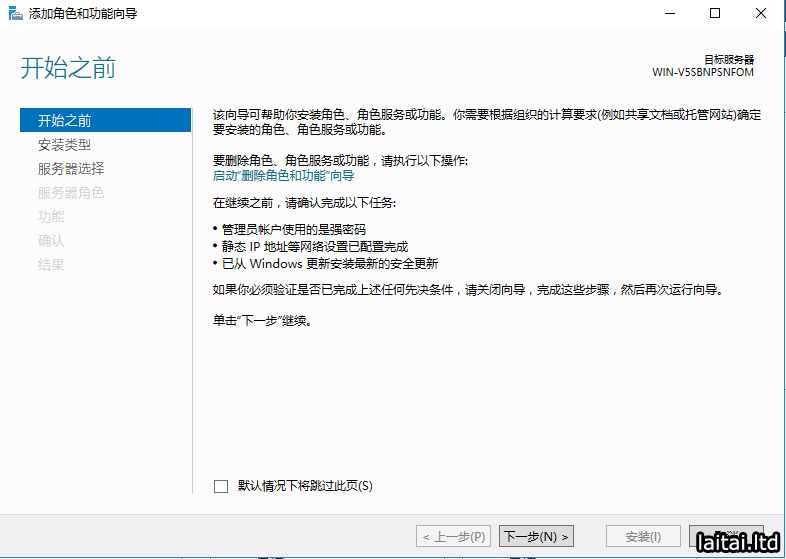Click the disabled 安装(I) button
Image resolution: width=786 pixels, height=559 pixels.
(643, 537)
